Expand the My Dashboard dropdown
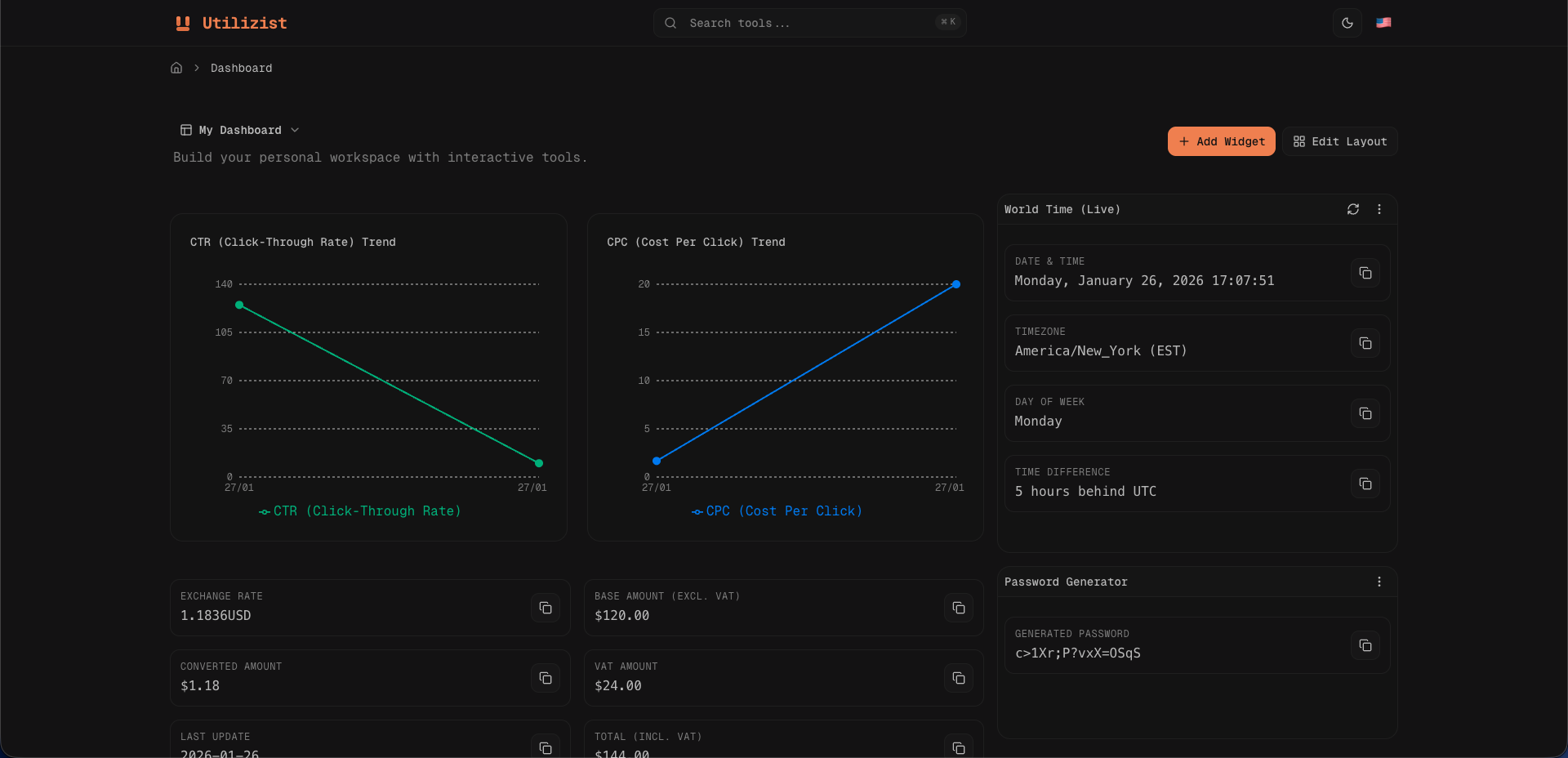This screenshot has height=758, width=1568. pyautogui.click(x=296, y=130)
